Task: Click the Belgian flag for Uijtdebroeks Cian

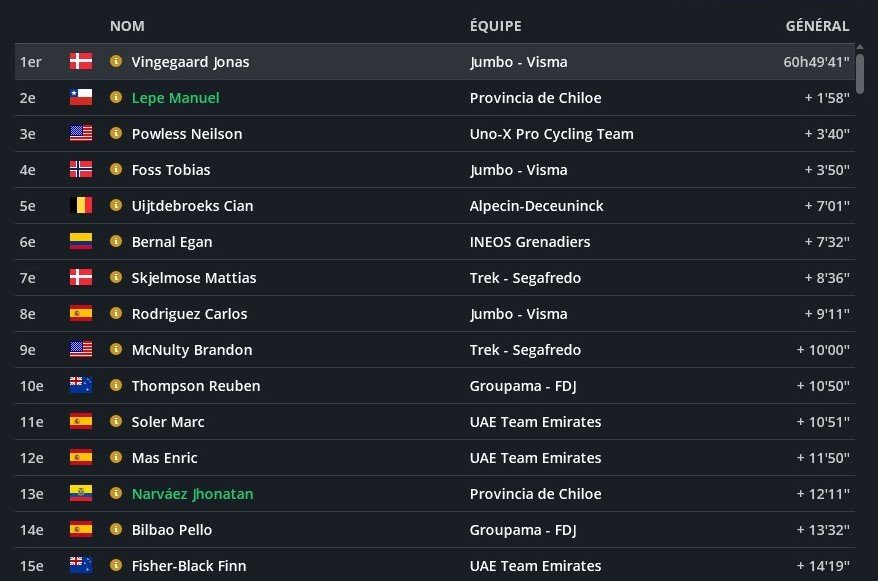Action: point(81,206)
